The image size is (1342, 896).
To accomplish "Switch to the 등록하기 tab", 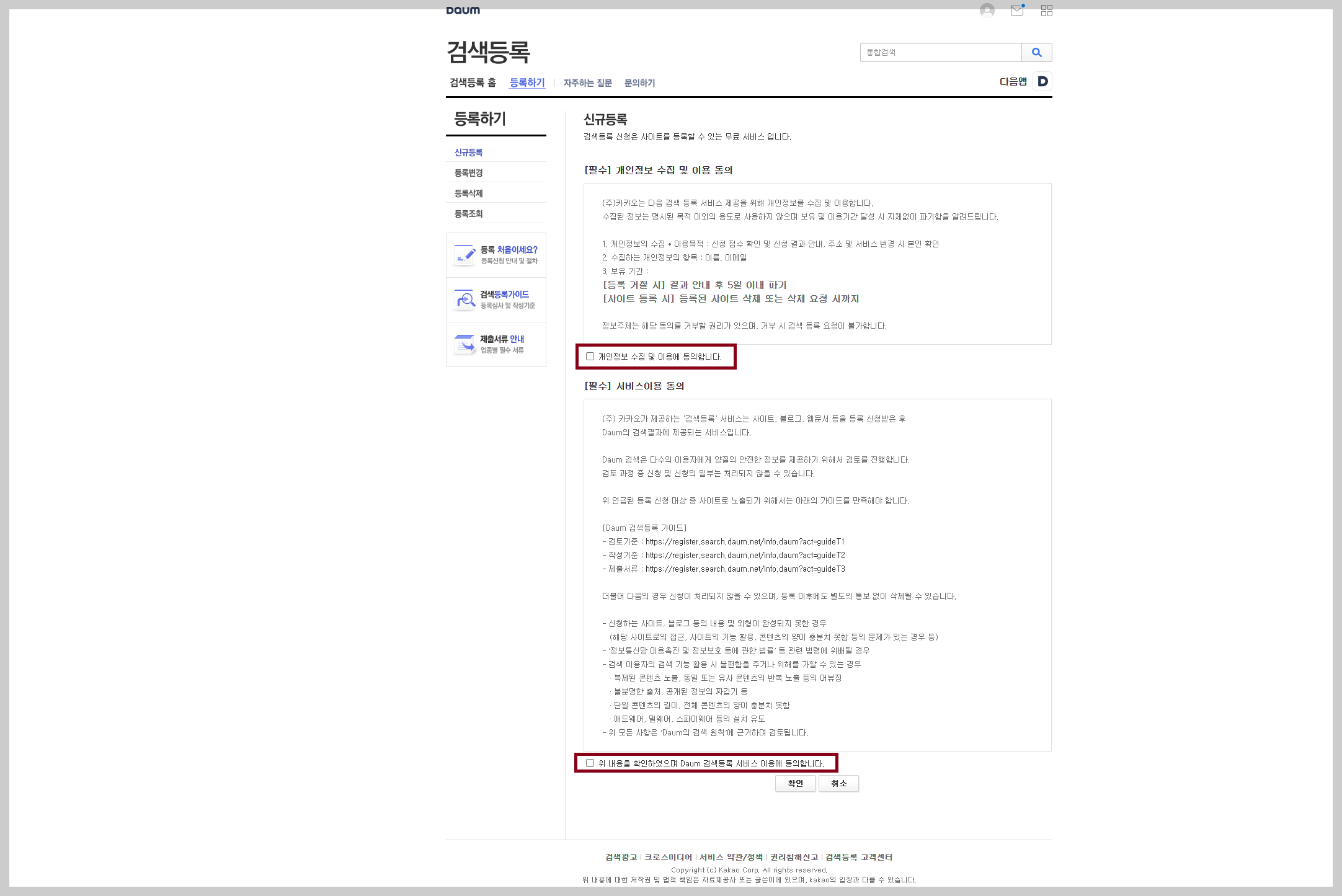I will tap(527, 82).
